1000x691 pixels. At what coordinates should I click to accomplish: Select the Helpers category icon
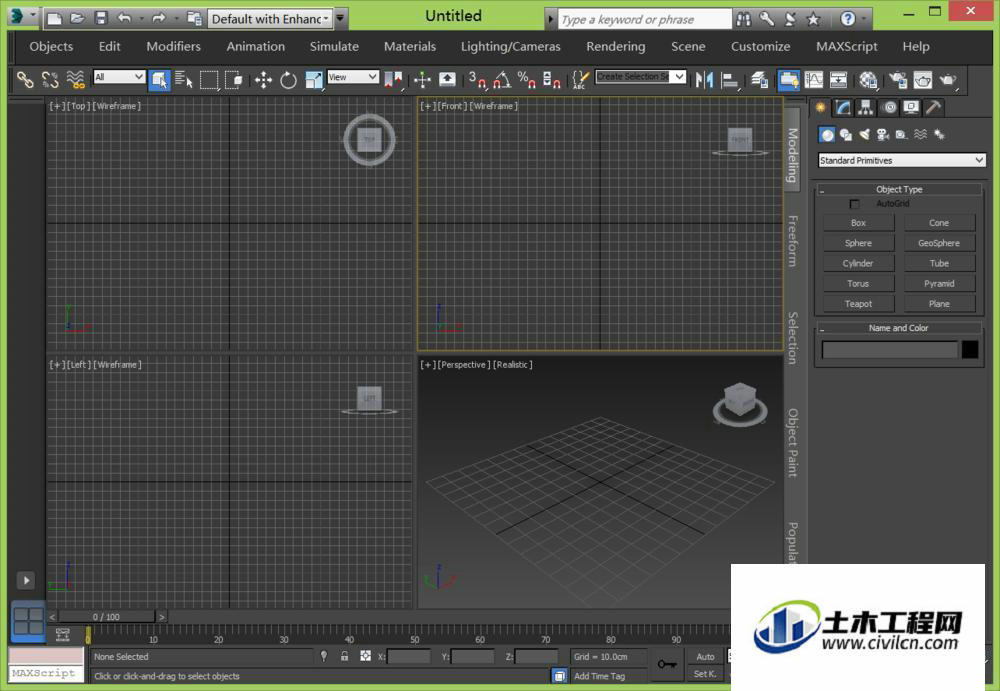(901, 135)
